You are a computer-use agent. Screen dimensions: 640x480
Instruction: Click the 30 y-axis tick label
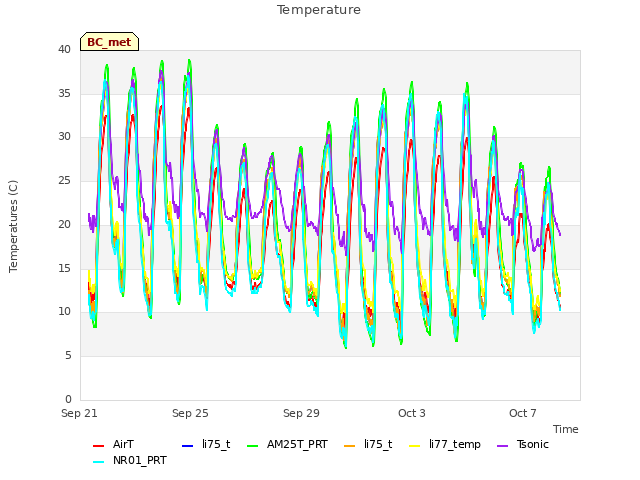coord(64,137)
